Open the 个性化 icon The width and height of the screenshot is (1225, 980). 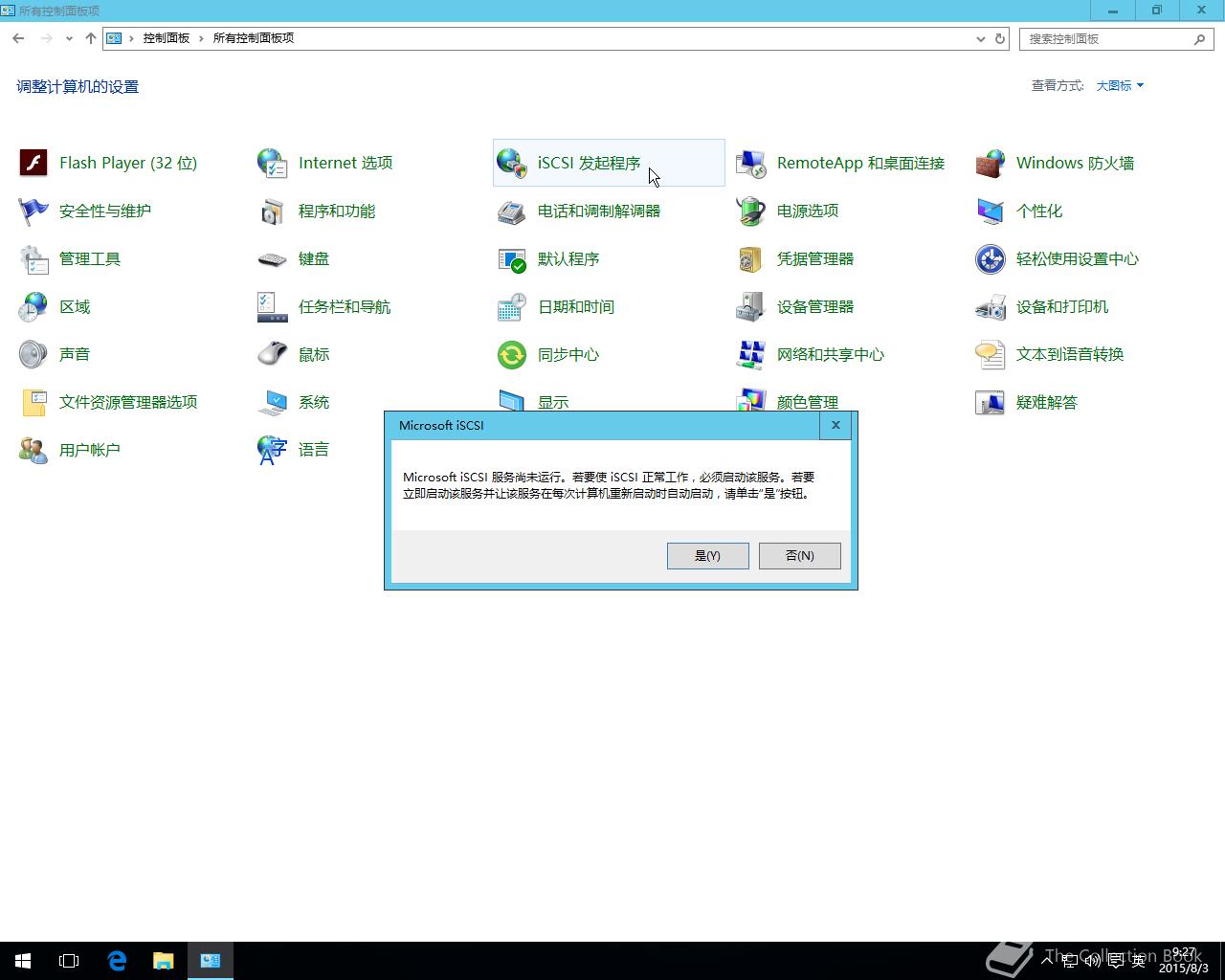point(991,211)
